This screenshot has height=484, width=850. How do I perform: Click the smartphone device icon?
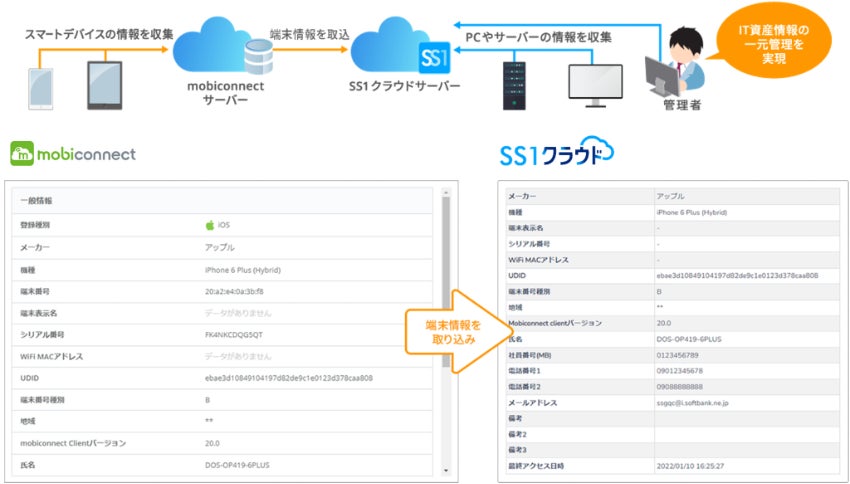pyautogui.click(x=41, y=89)
